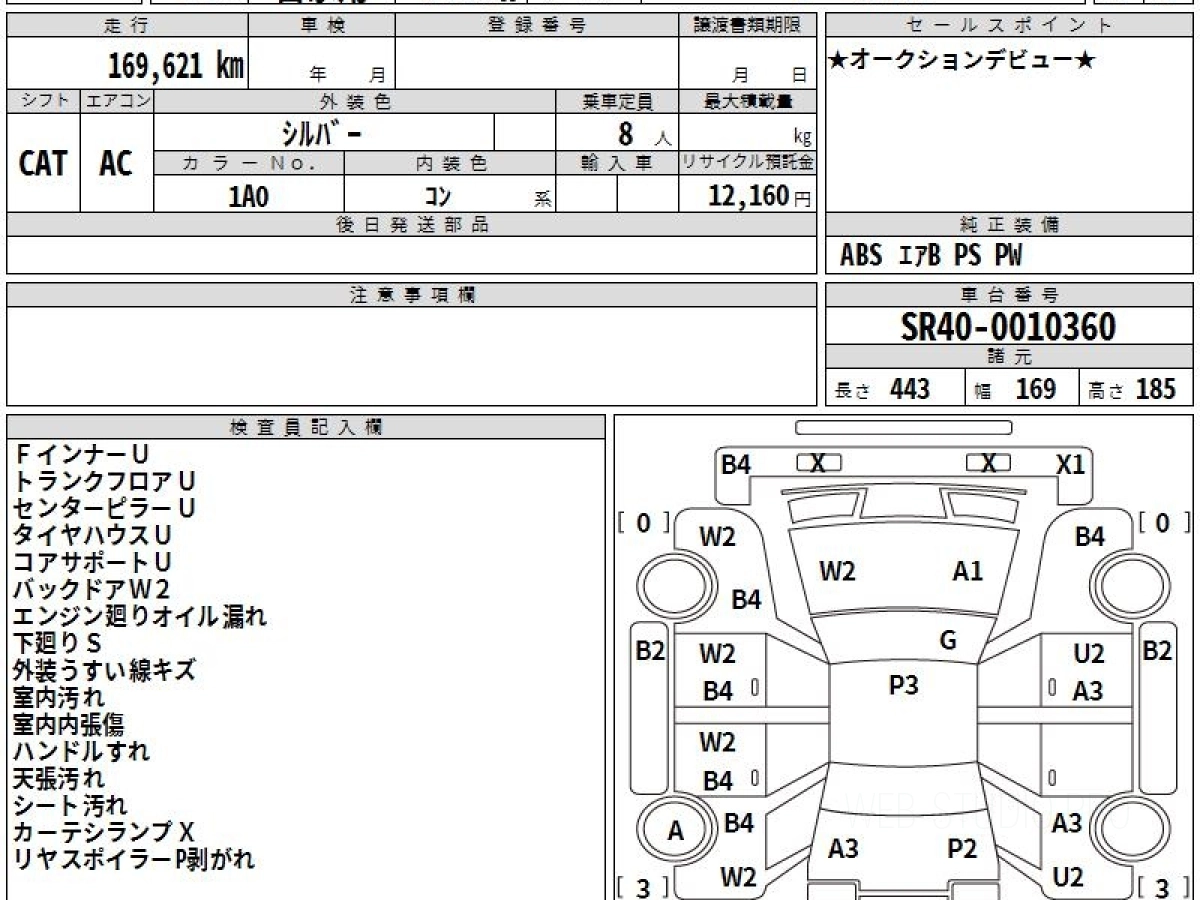
Task: Select the note 下廻りS
Action: tap(58, 644)
